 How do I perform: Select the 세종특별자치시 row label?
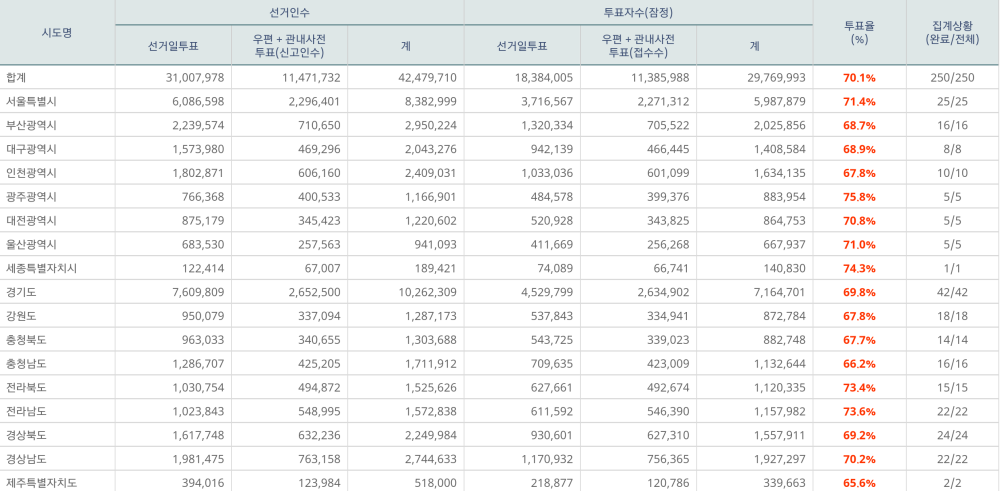[40, 268]
